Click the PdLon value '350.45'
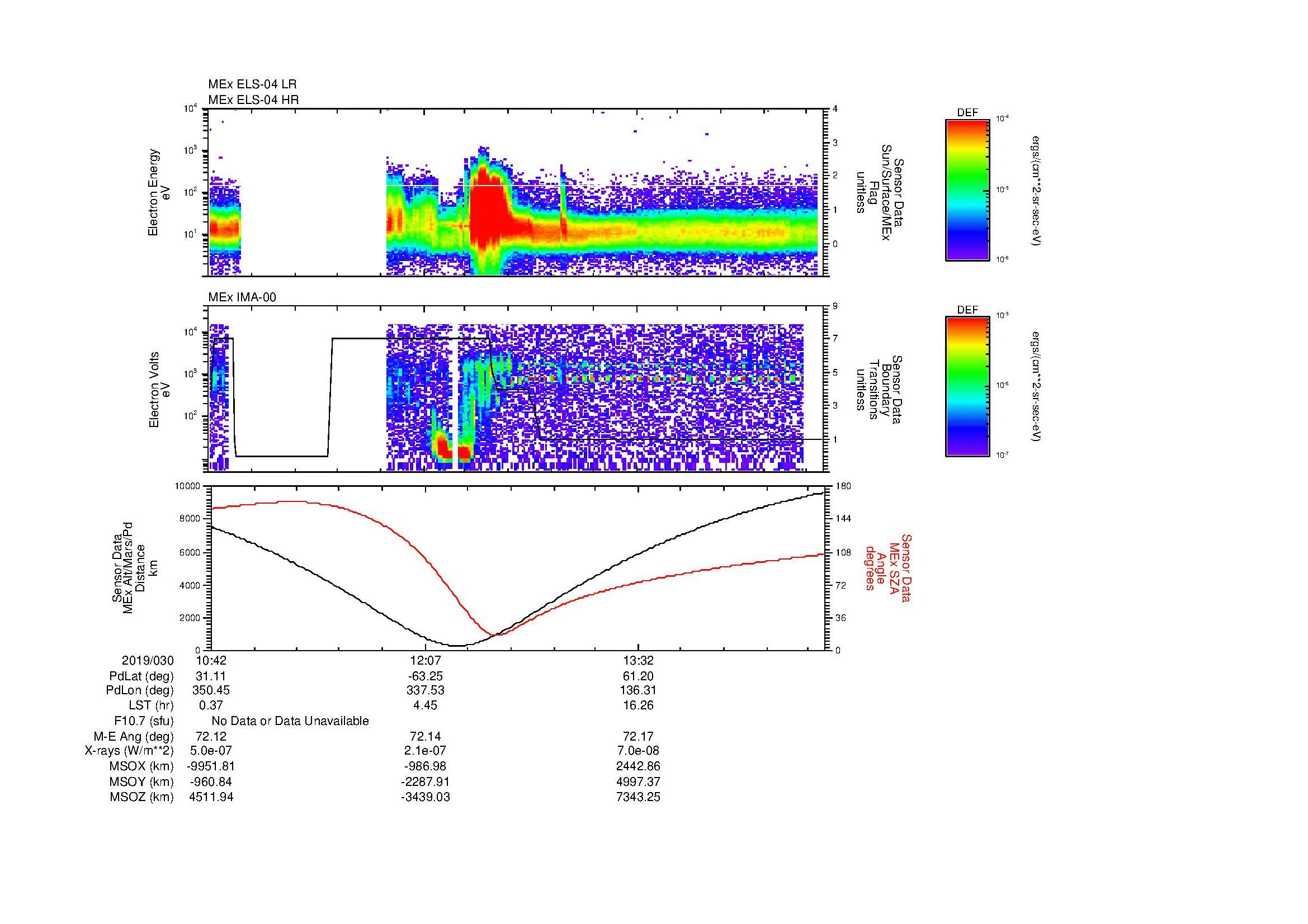Viewport: 1308px width, 924px height. click(211, 690)
